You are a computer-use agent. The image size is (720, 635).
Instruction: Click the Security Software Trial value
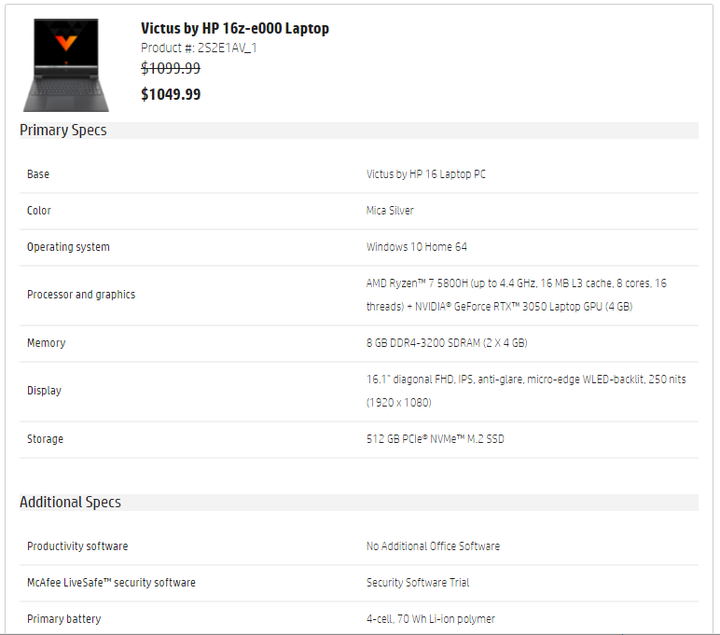pos(417,583)
